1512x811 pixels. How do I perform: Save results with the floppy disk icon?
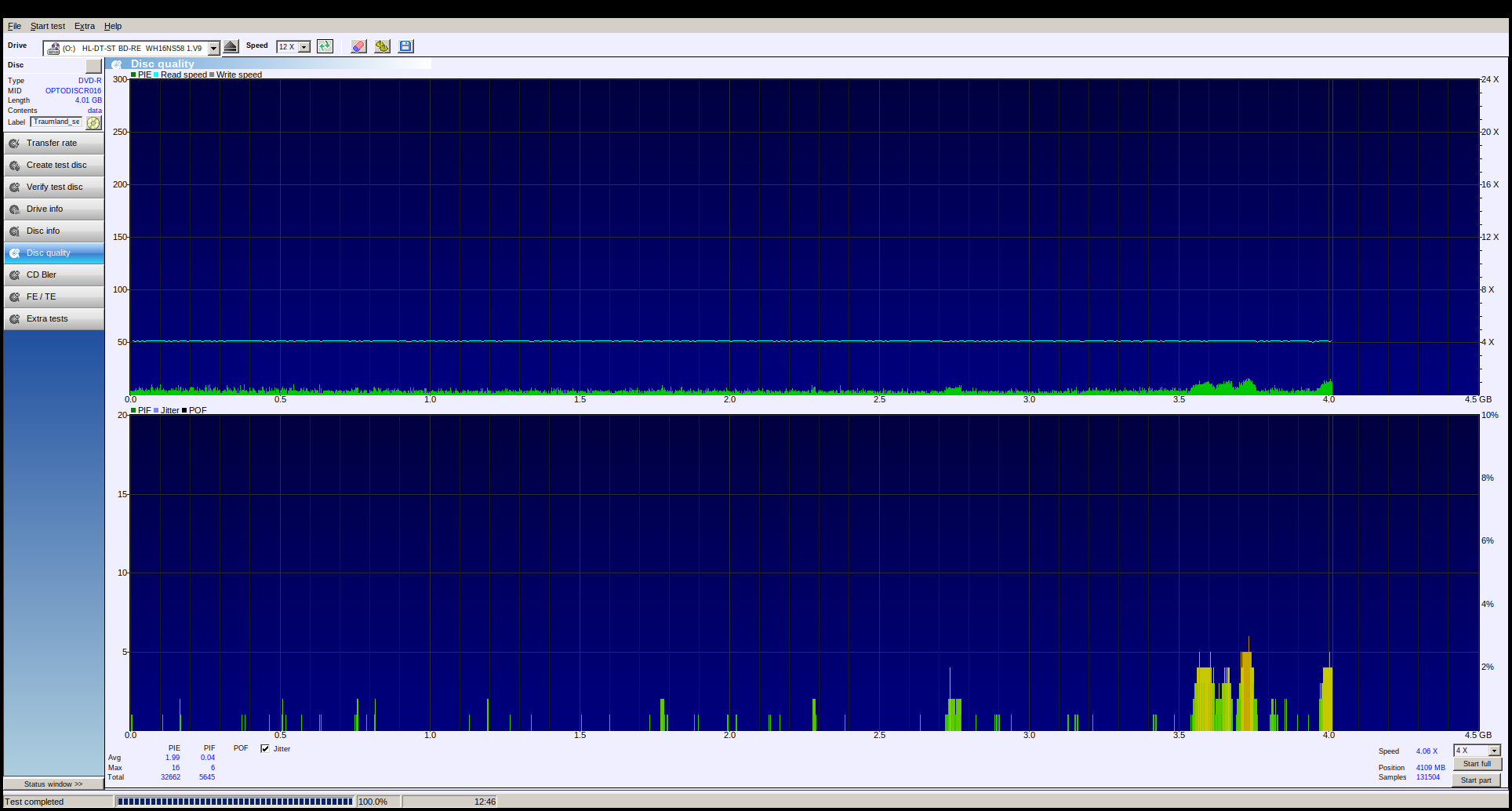pyautogui.click(x=405, y=46)
